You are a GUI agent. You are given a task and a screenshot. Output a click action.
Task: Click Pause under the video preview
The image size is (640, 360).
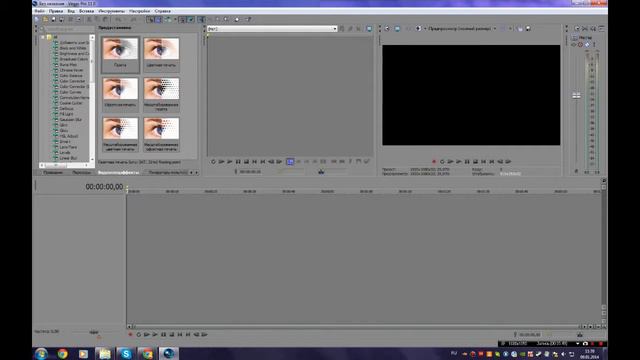(x=467, y=162)
